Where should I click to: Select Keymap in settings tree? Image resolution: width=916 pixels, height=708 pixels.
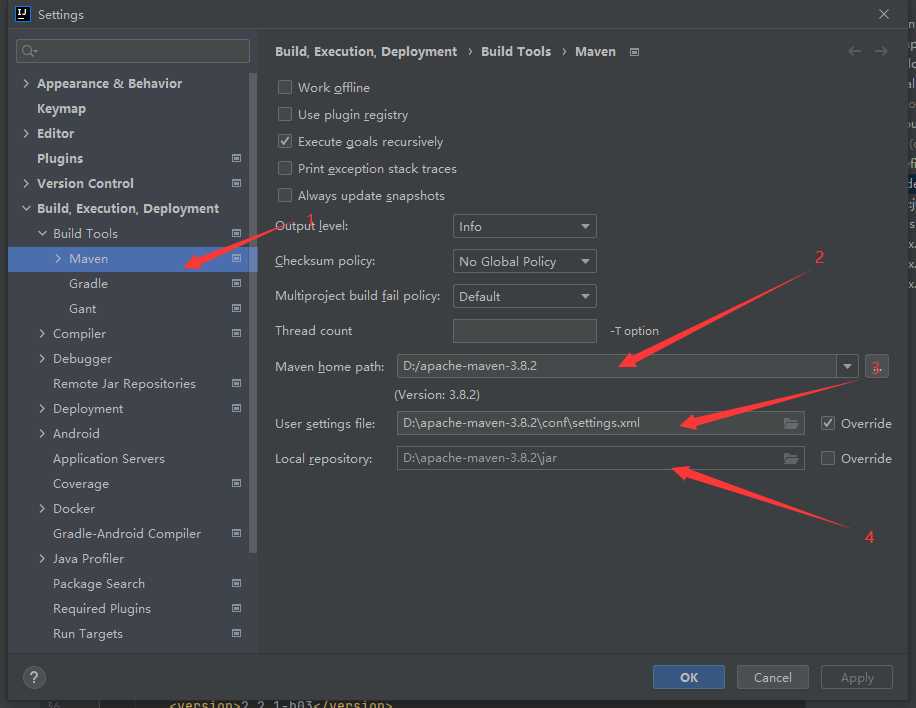click(x=61, y=109)
